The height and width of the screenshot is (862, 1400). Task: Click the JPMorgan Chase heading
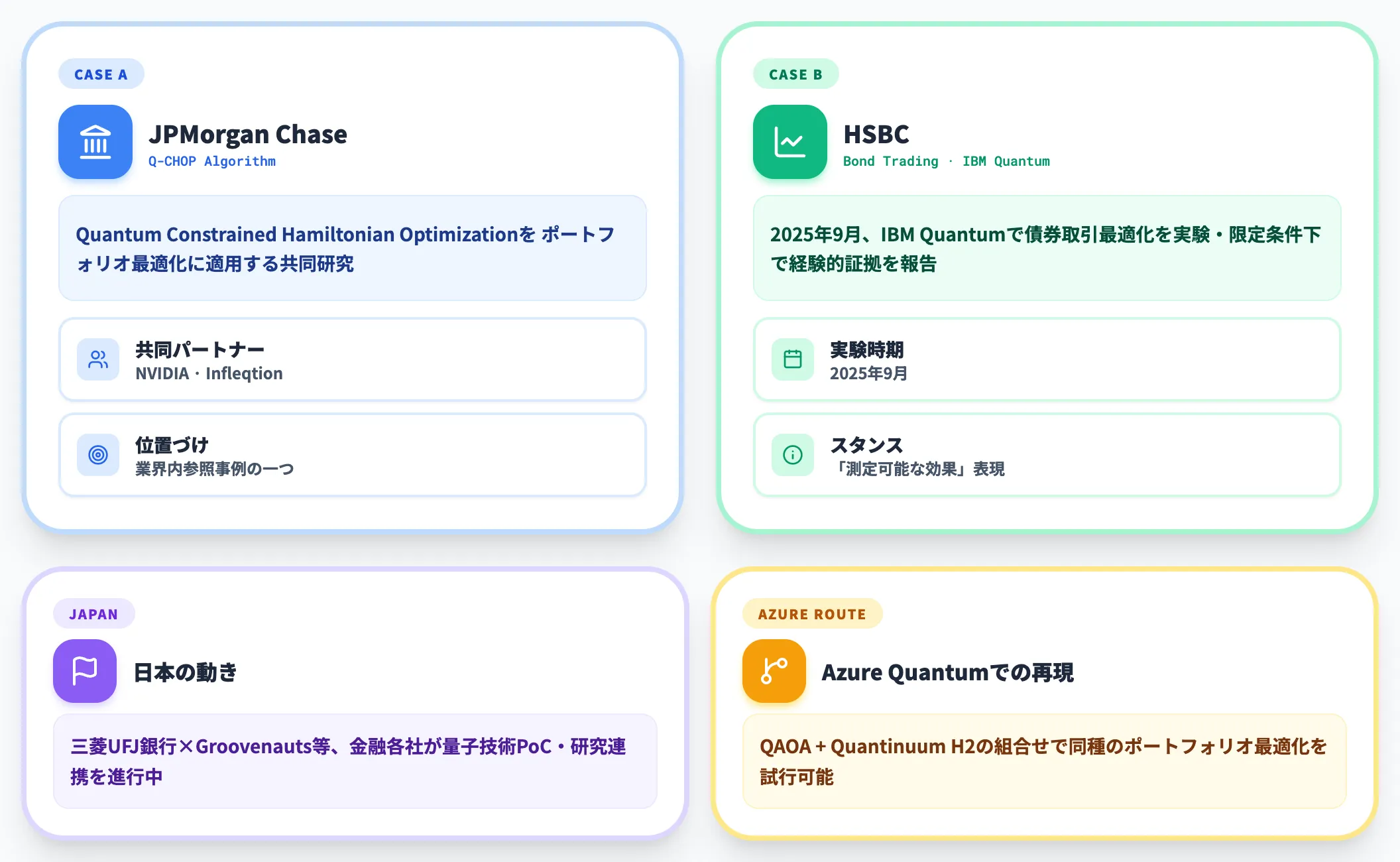248,135
